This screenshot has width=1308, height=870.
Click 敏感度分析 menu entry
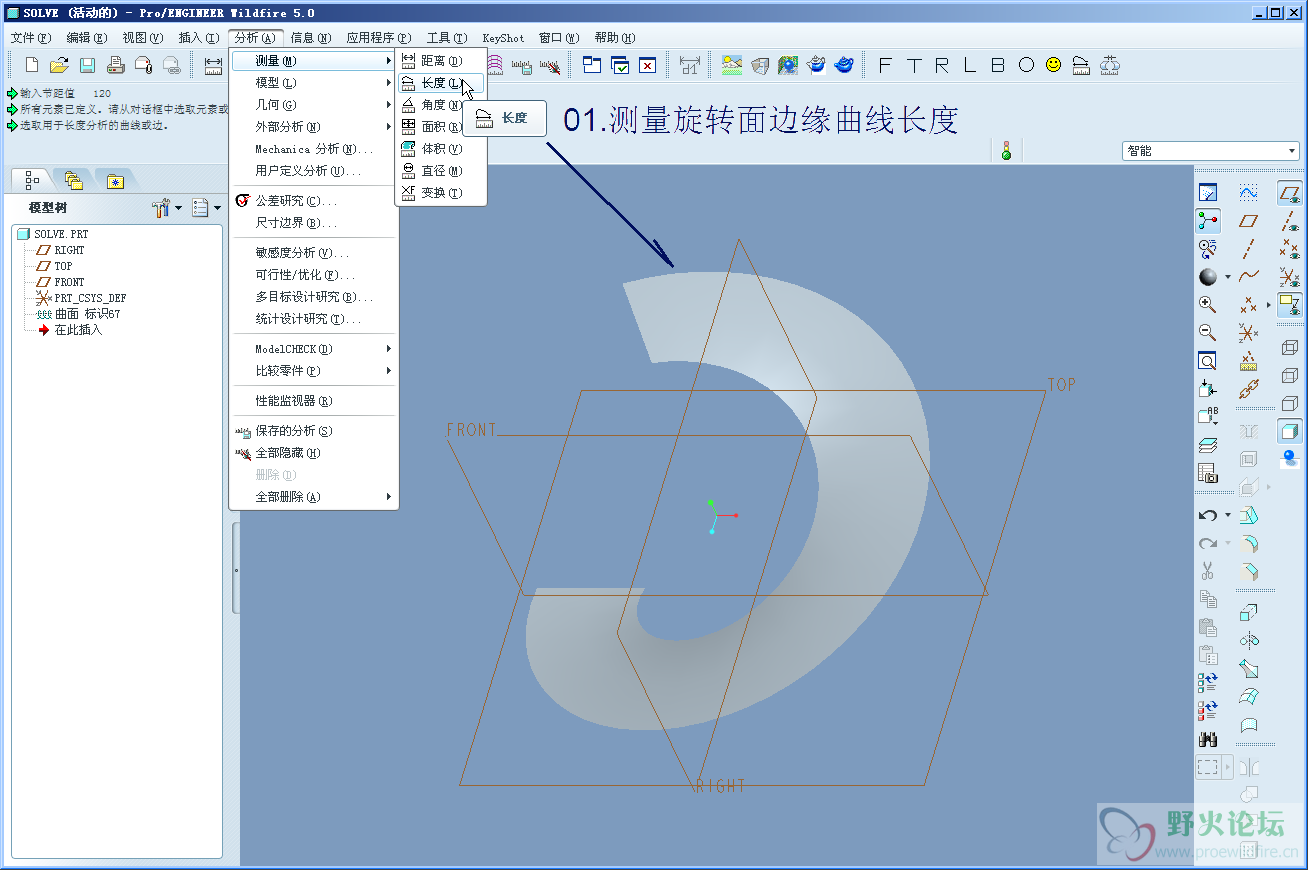pos(314,253)
